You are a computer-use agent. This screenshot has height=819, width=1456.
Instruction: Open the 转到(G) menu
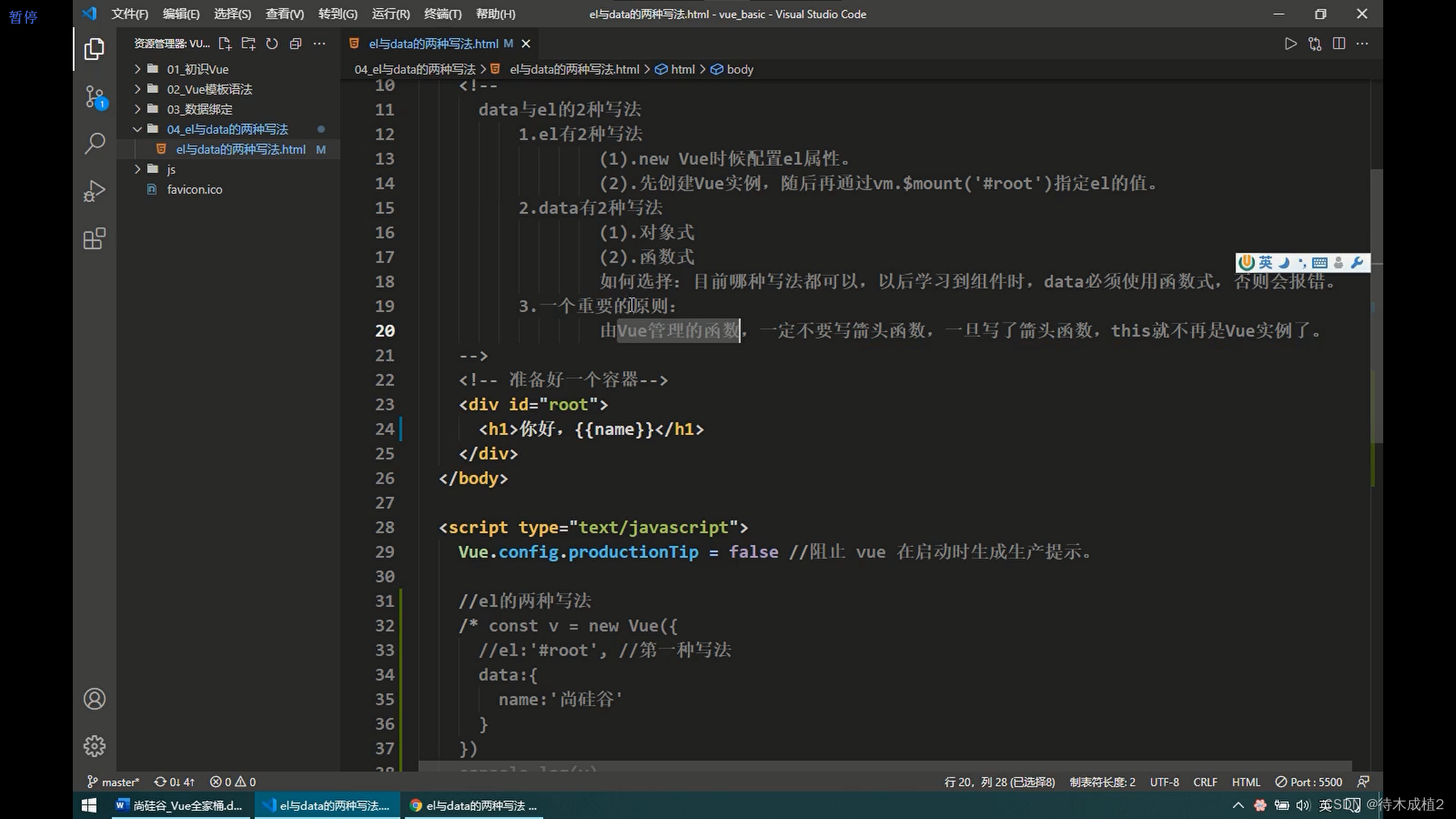coord(337,14)
